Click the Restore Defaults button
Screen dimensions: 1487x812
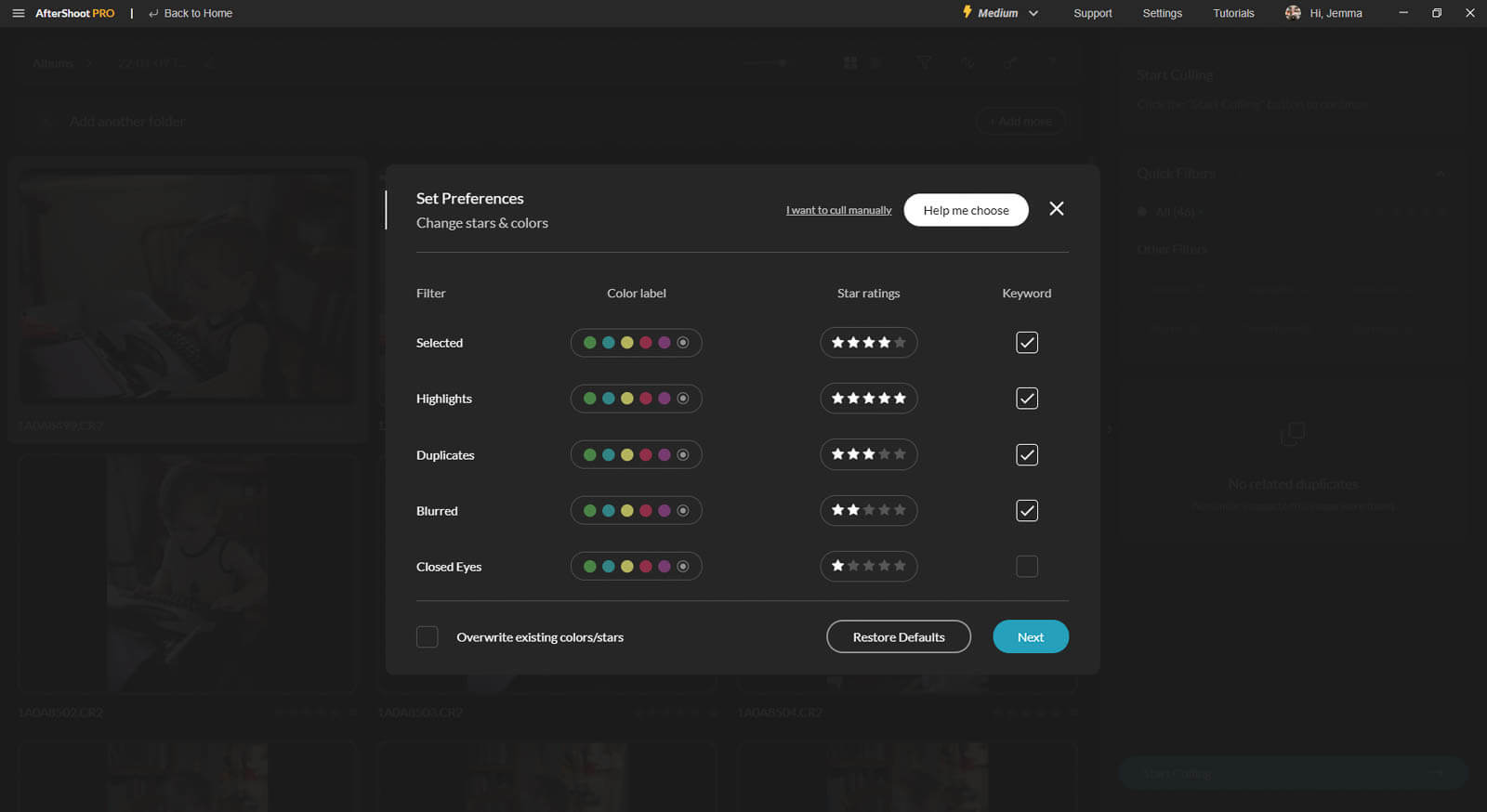[899, 637]
